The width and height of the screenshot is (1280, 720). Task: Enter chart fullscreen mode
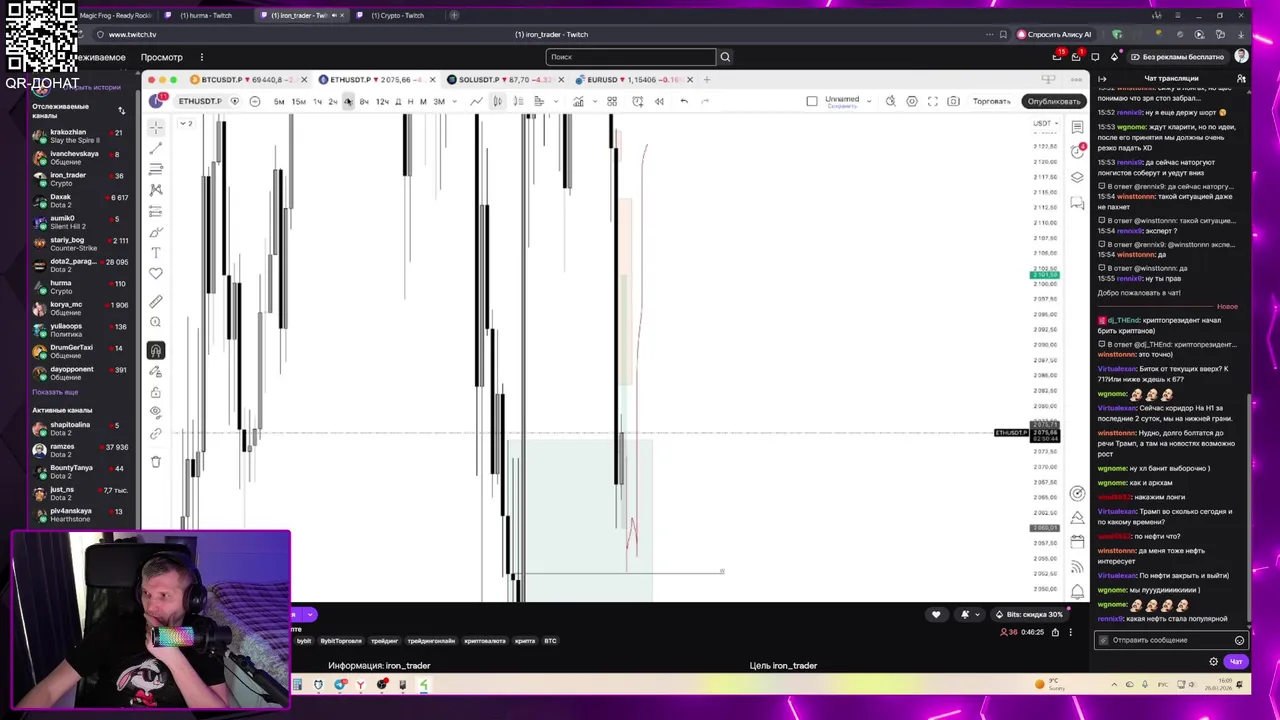[x=933, y=101]
